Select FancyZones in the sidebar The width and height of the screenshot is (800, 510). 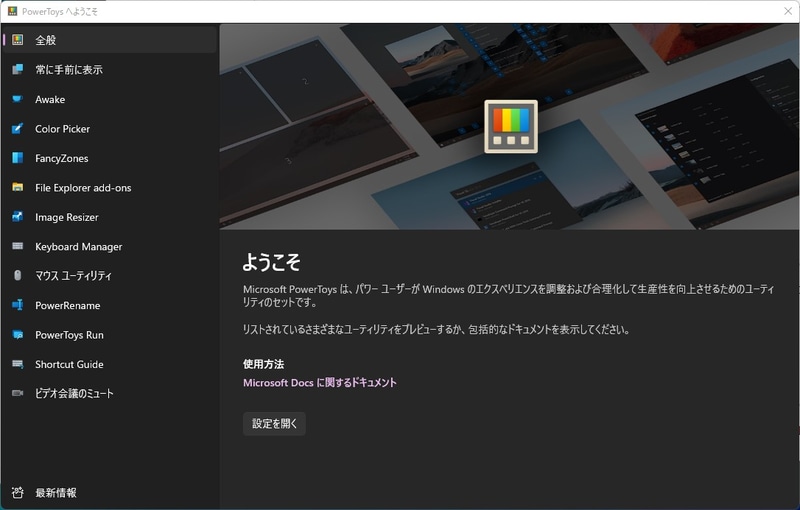coord(110,158)
